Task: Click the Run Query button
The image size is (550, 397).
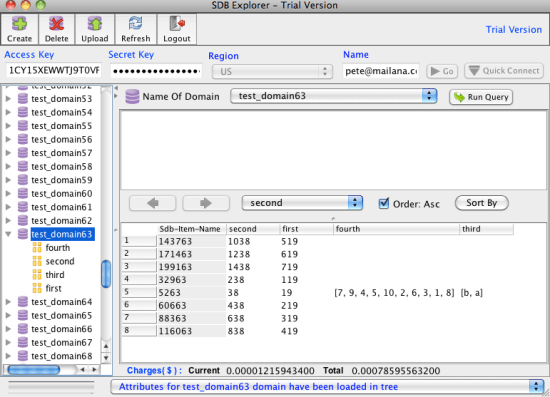Action: pos(481,97)
